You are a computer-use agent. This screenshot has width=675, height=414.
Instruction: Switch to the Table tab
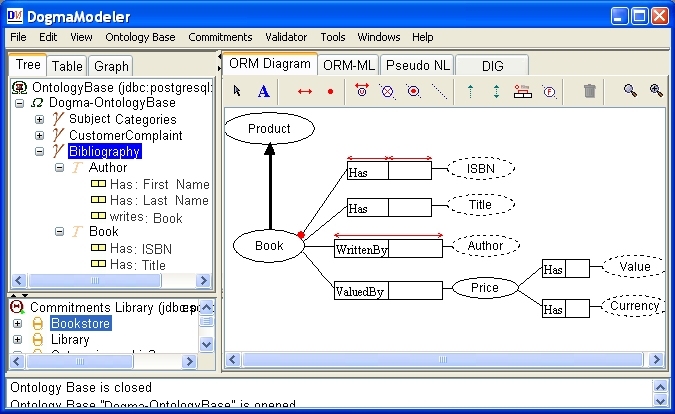click(67, 66)
